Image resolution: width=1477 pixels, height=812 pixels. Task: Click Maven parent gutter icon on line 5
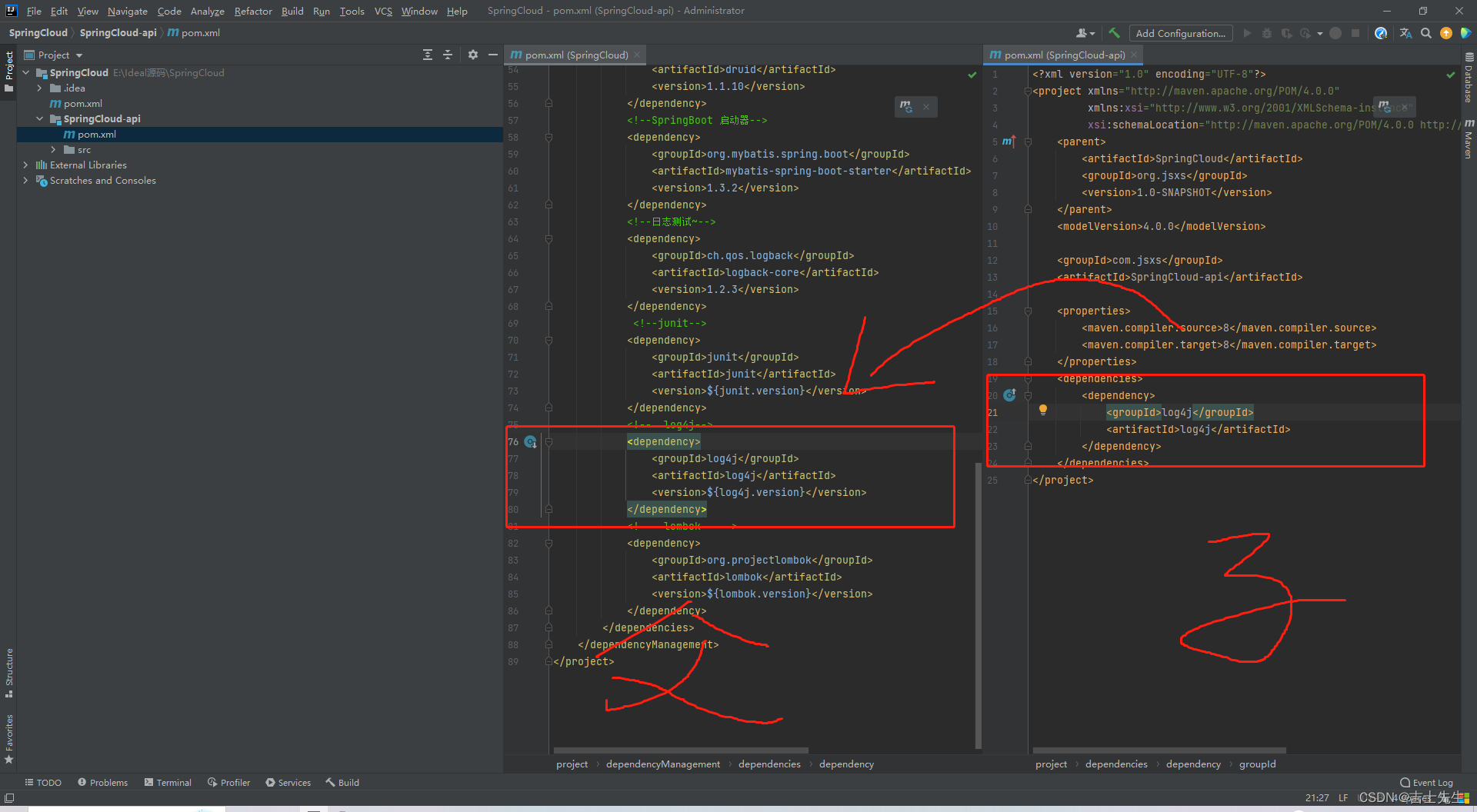coord(1009,141)
